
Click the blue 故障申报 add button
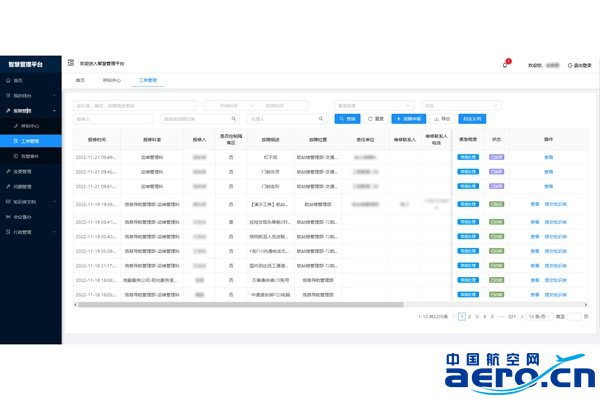point(409,119)
